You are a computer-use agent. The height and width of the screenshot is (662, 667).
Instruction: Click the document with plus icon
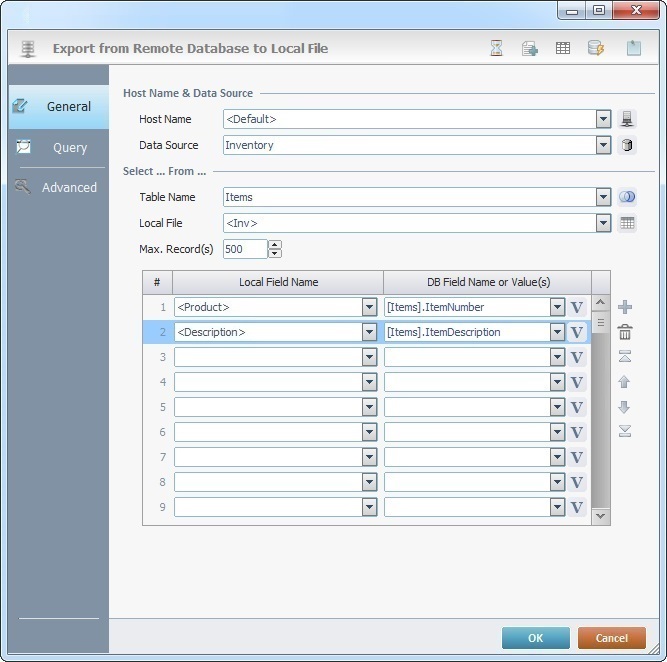tap(530, 48)
